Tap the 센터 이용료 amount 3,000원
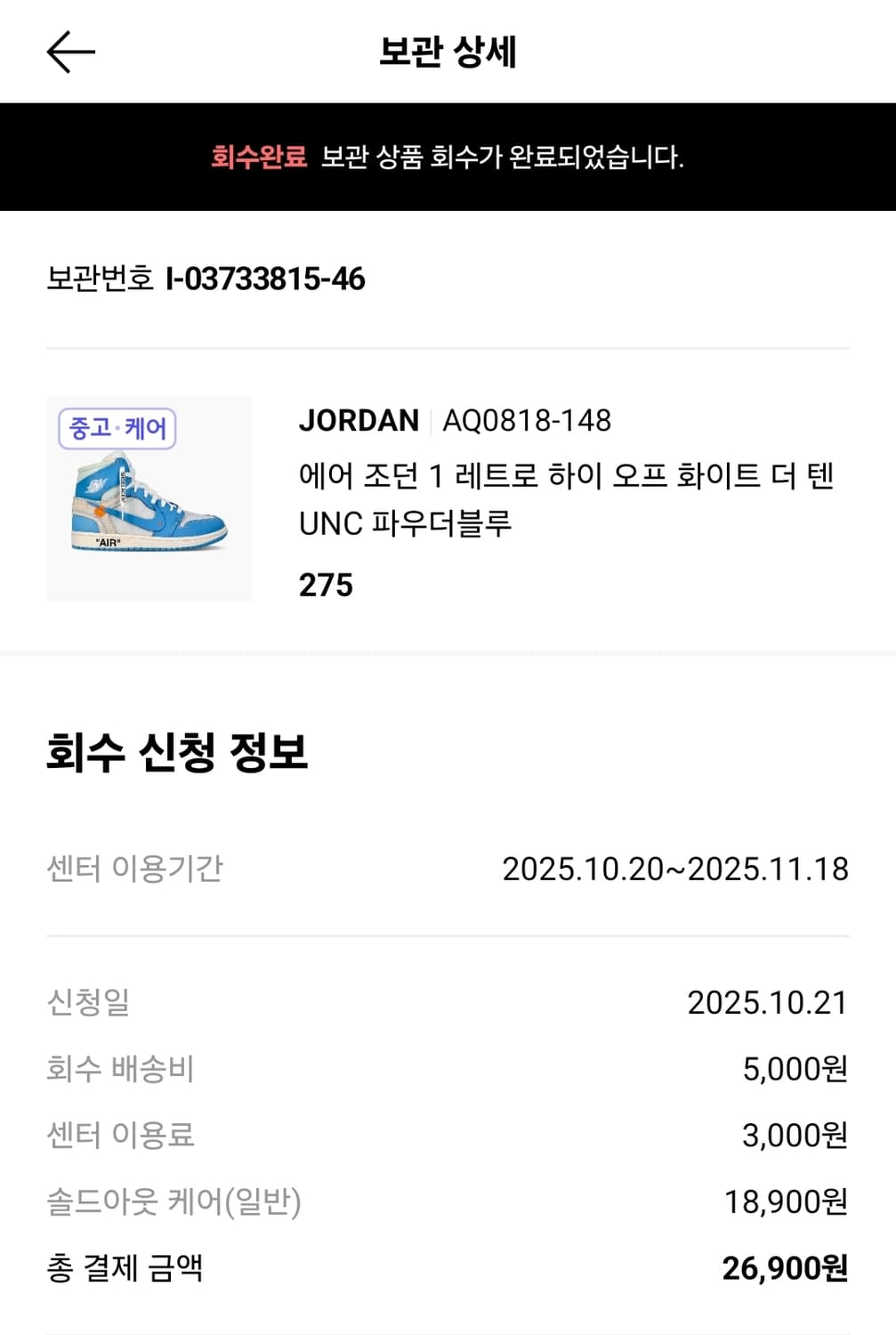 [x=795, y=1135]
